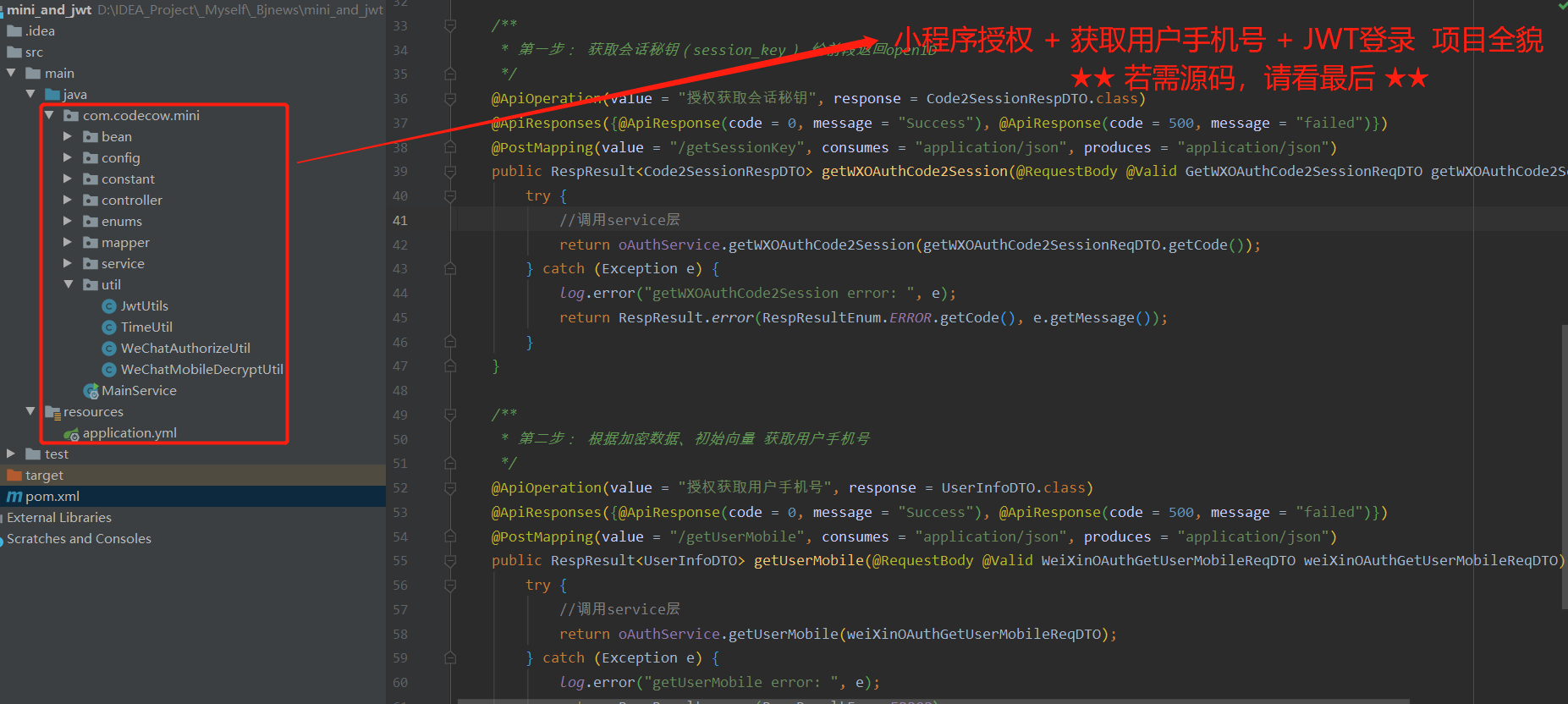Expand the service package arrow
1568x704 pixels.
(x=68, y=263)
